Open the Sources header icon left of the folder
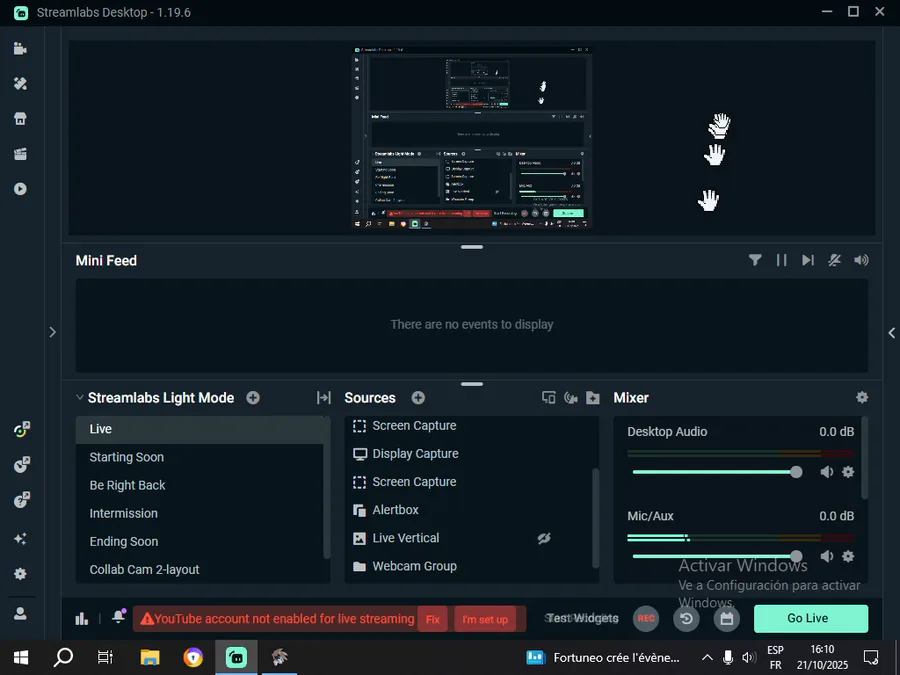This screenshot has height=675, width=900. pyautogui.click(x=571, y=398)
